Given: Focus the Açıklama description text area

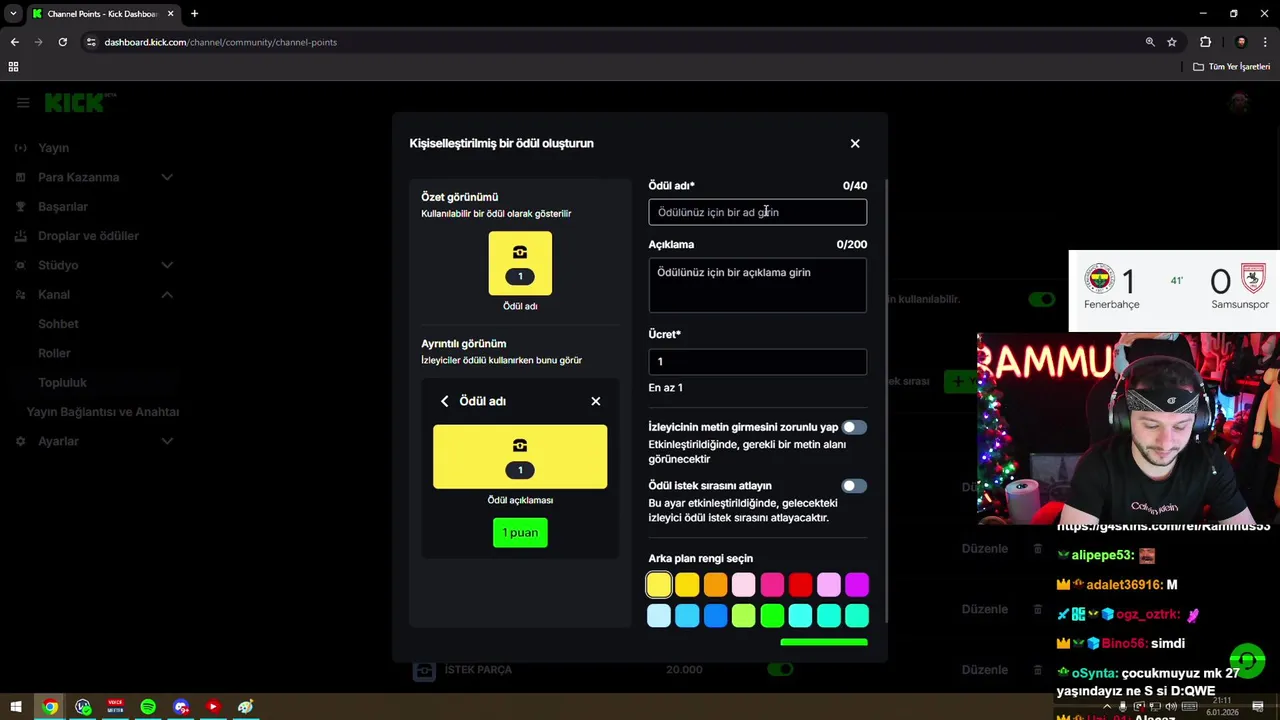Looking at the screenshot, I should (x=757, y=285).
